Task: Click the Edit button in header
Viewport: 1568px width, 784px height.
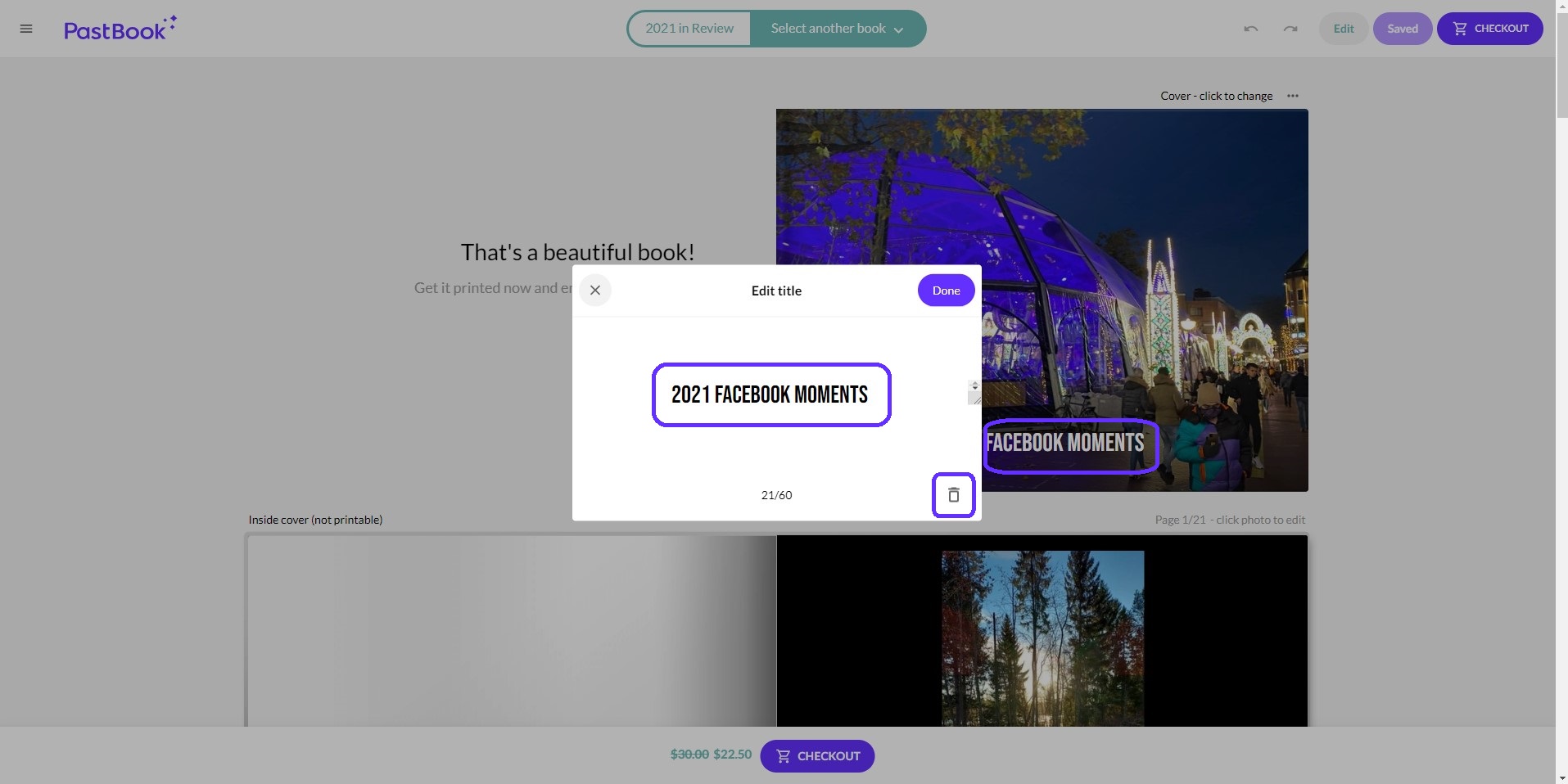Action: [1344, 29]
